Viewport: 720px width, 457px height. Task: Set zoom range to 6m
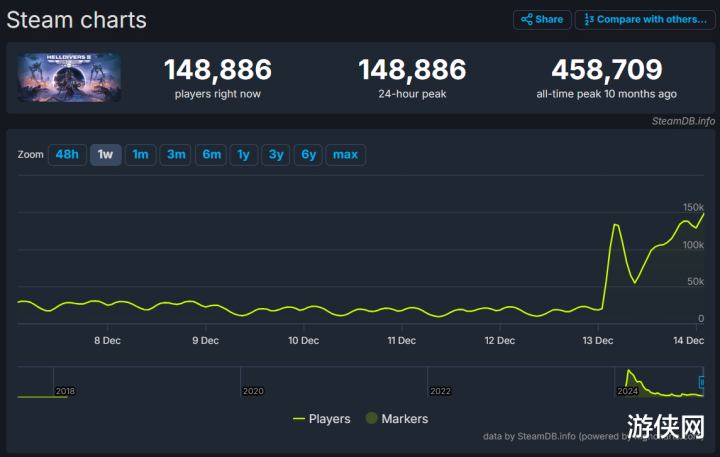pos(211,155)
